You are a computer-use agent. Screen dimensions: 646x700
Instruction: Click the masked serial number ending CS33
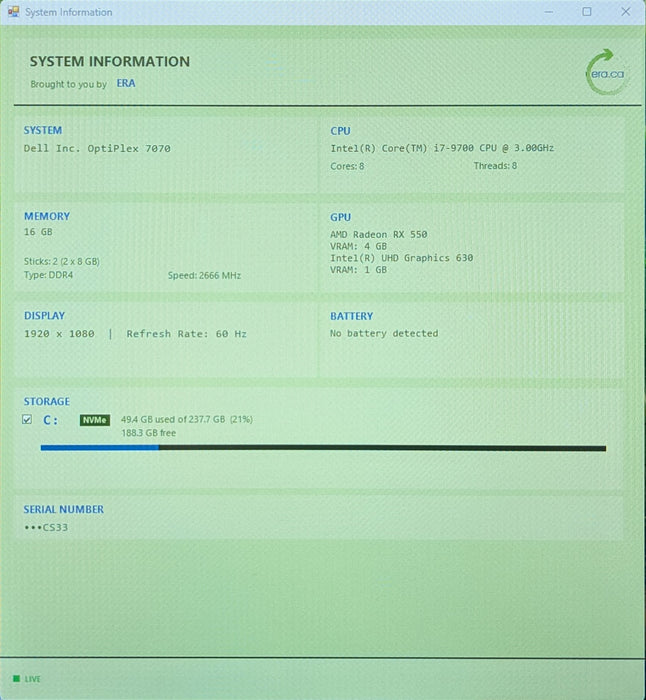46,527
